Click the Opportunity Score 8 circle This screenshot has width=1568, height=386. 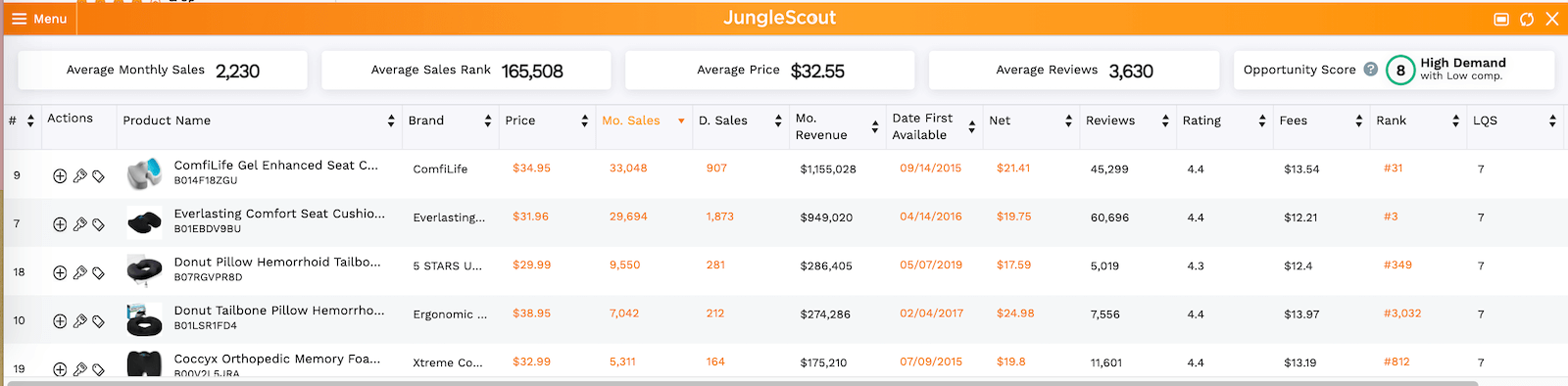coord(1400,71)
